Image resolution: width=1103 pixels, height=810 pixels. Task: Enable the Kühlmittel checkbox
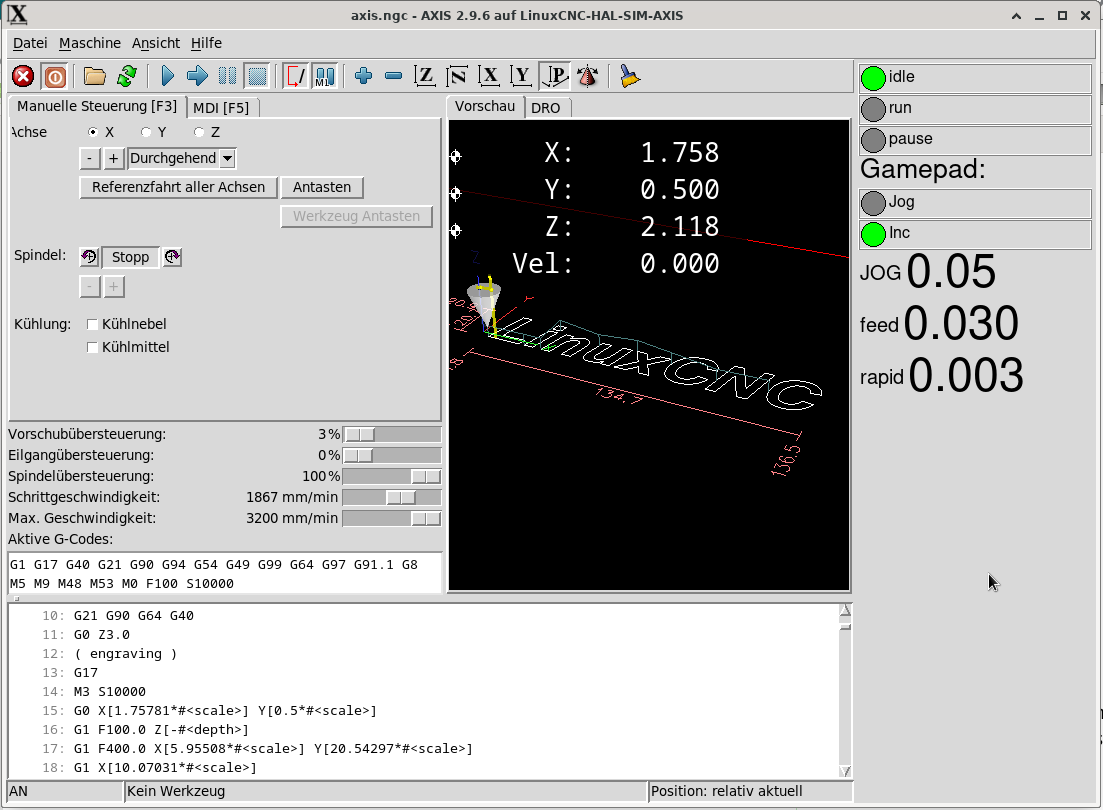coord(93,347)
